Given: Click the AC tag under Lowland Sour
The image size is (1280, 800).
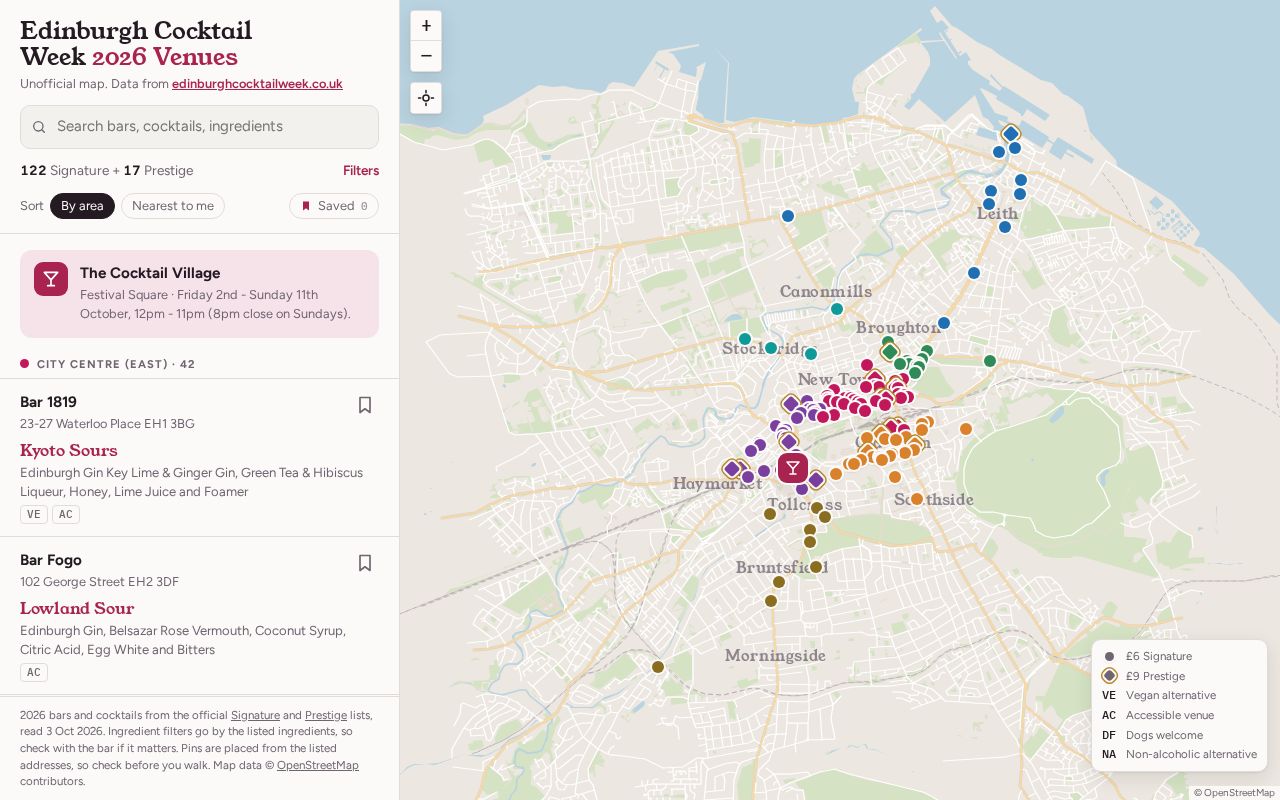Looking at the screenshot, I should [34, 672].
